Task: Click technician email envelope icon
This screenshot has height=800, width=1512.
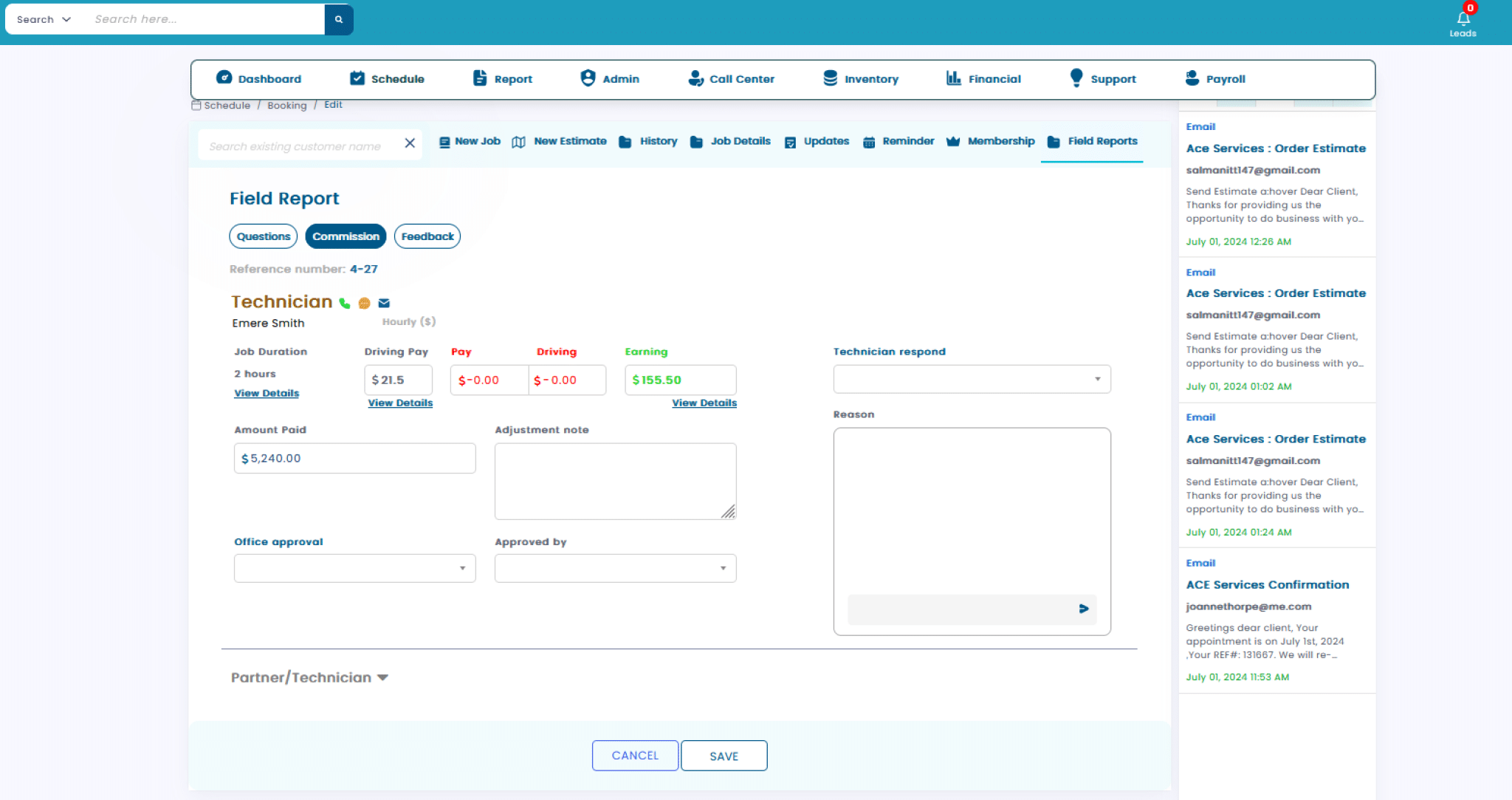Action: tap(384, 303)
